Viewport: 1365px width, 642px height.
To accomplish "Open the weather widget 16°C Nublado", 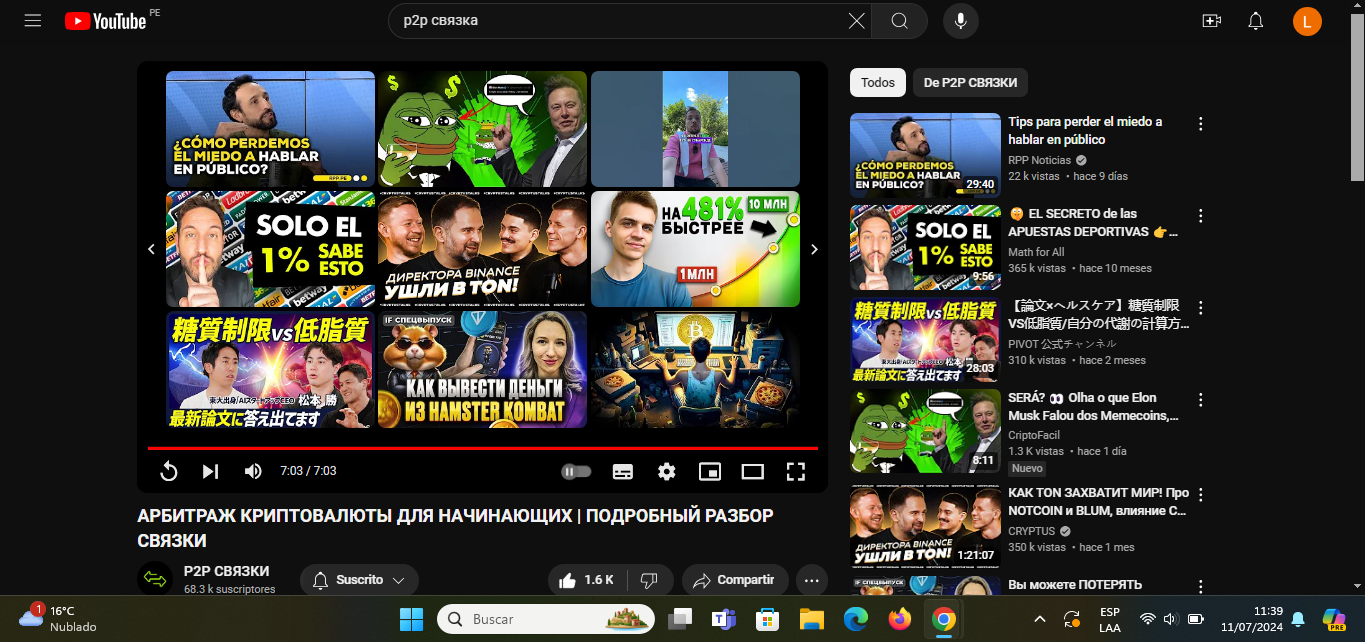I will [x=58, y=618].
